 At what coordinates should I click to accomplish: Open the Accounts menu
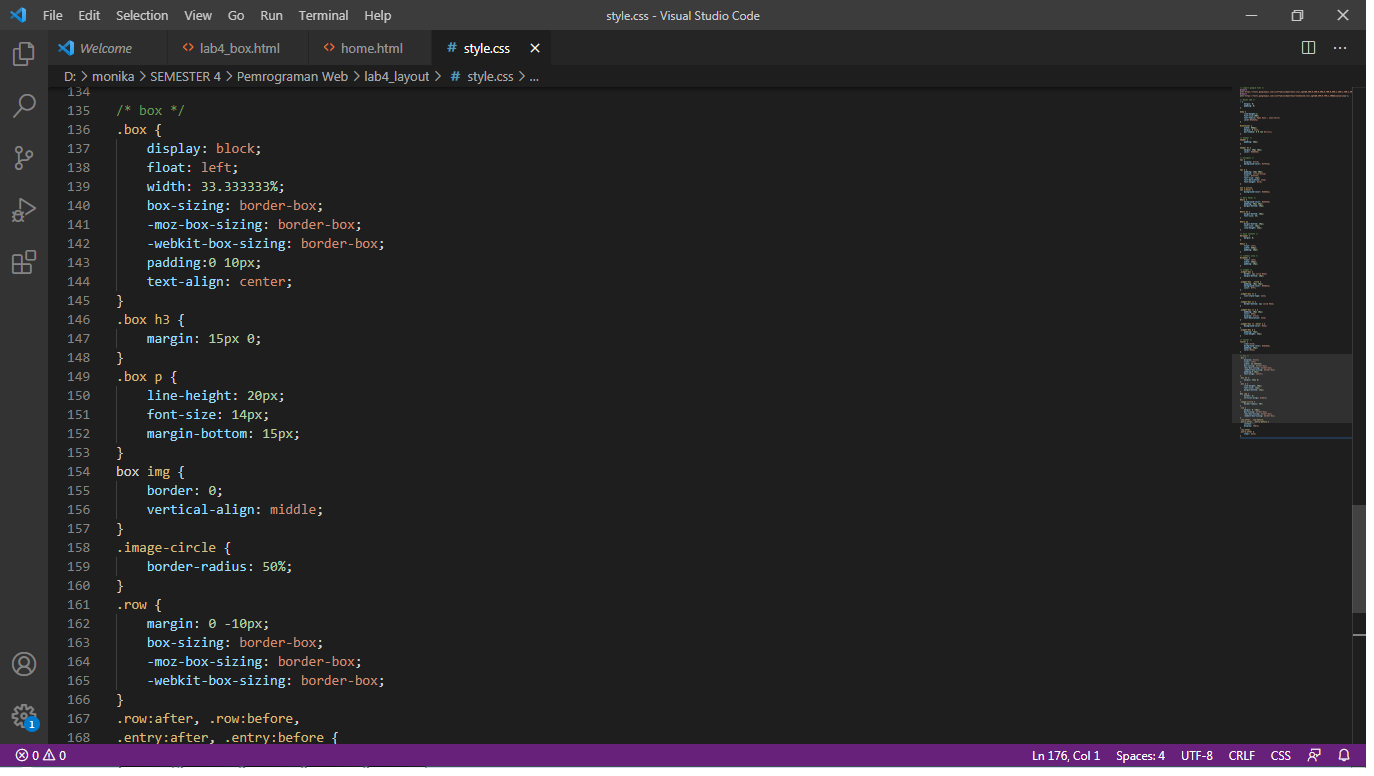click(x=24, y=664)
